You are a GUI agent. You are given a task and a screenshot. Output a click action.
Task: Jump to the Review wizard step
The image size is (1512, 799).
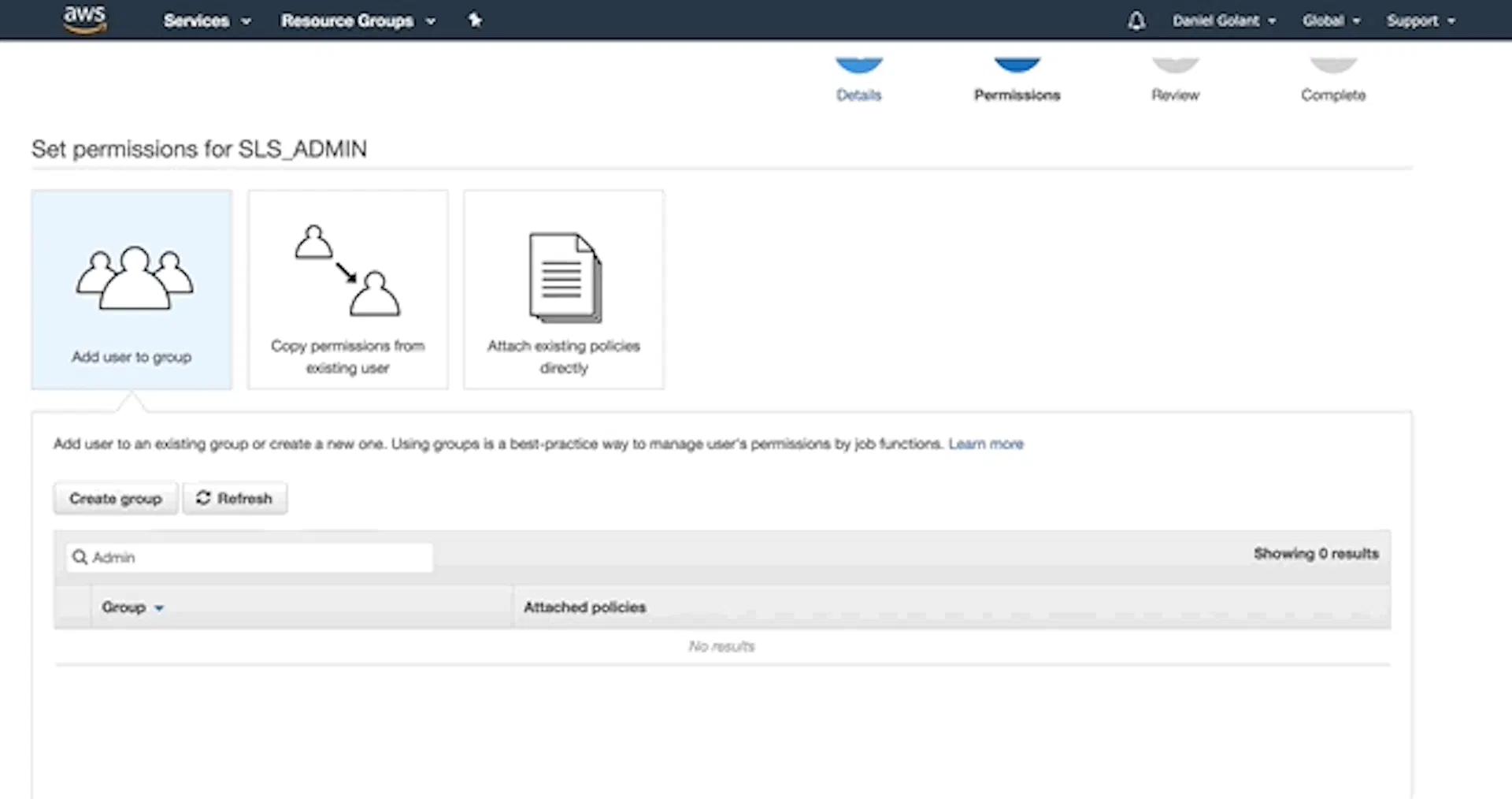click(x=1175, y=79)
